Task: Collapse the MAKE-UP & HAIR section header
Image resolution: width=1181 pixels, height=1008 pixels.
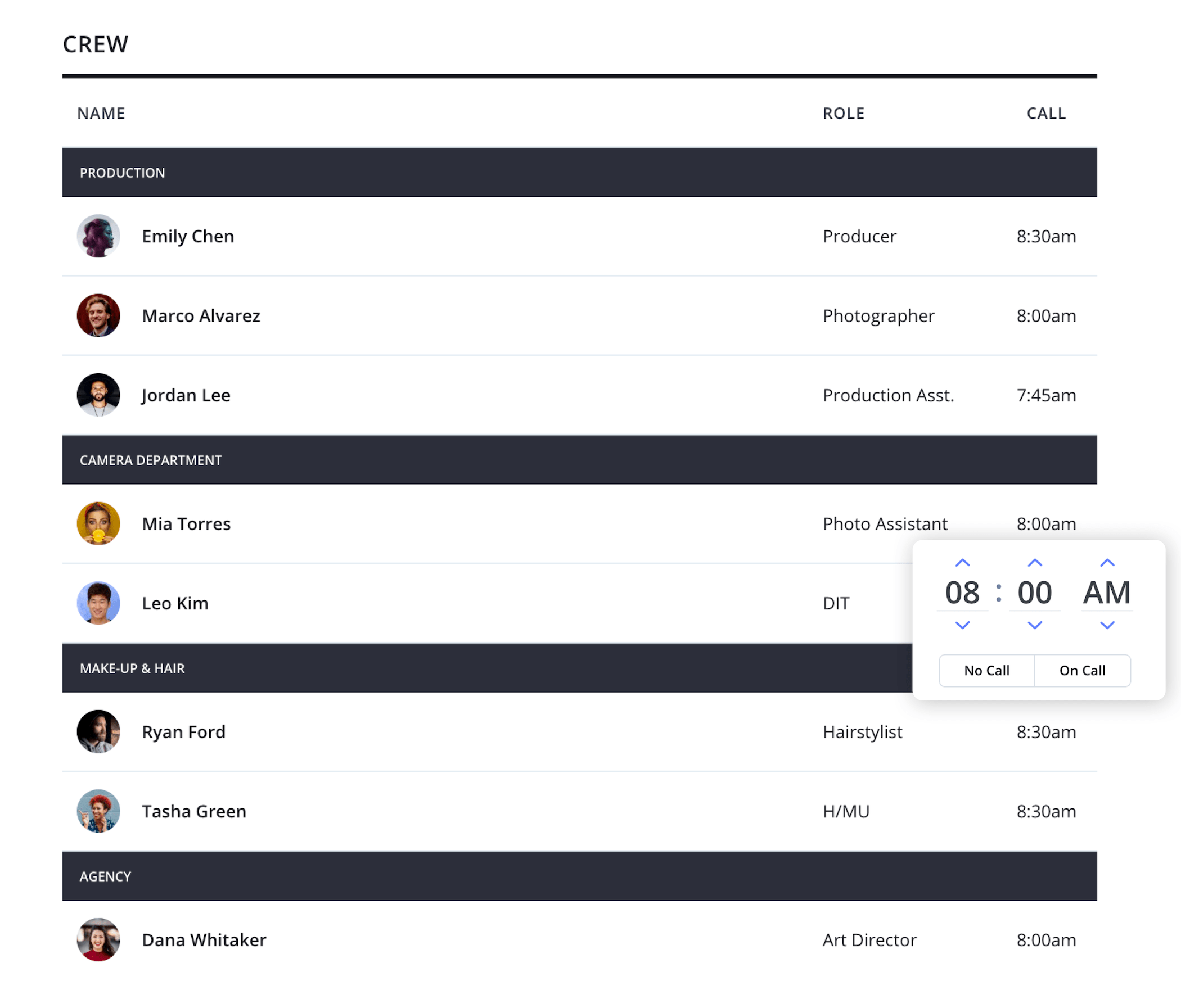Action: (x=132, y=668)
